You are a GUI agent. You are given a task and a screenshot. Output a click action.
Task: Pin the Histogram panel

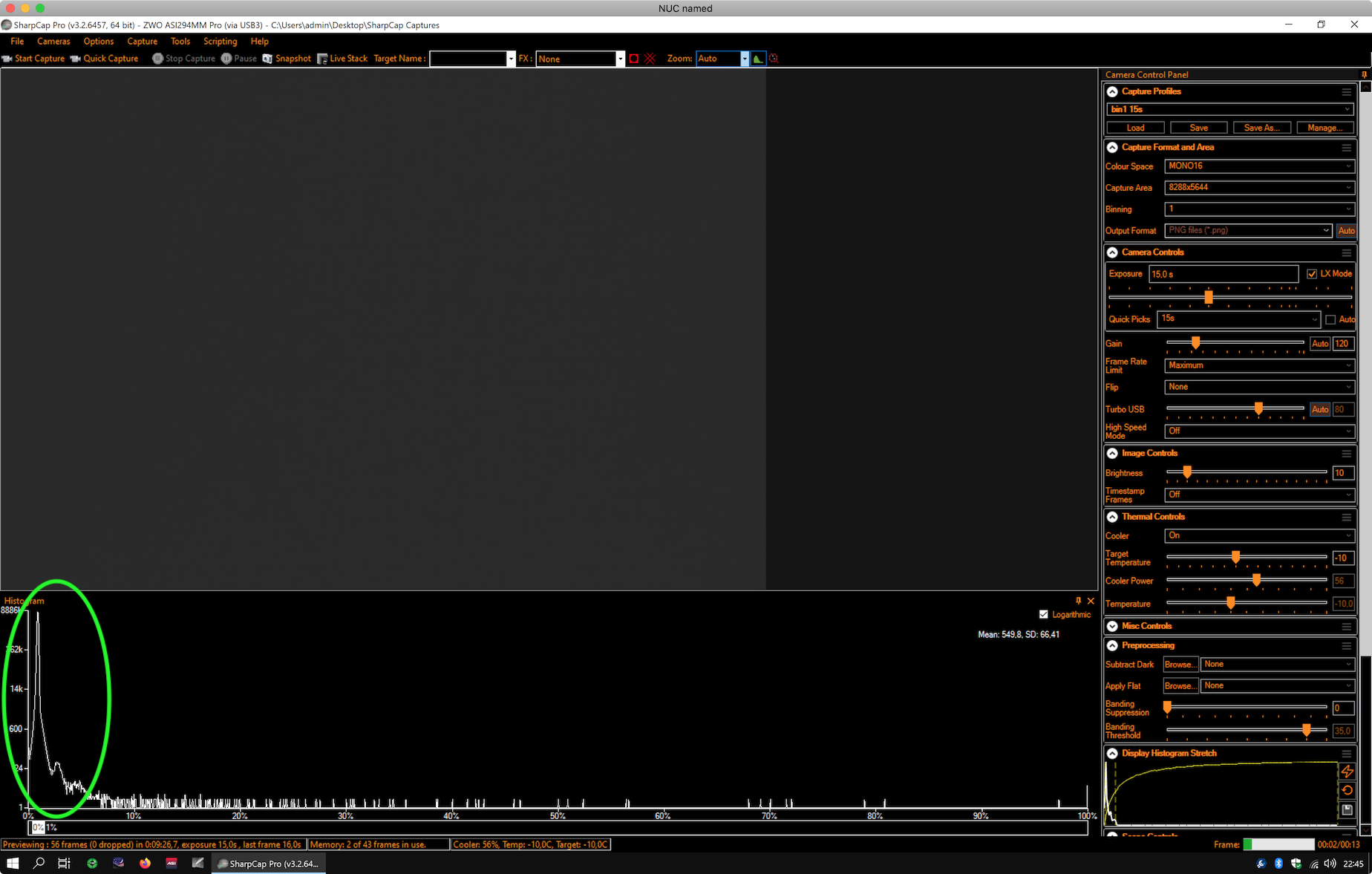click(1079, 601)
